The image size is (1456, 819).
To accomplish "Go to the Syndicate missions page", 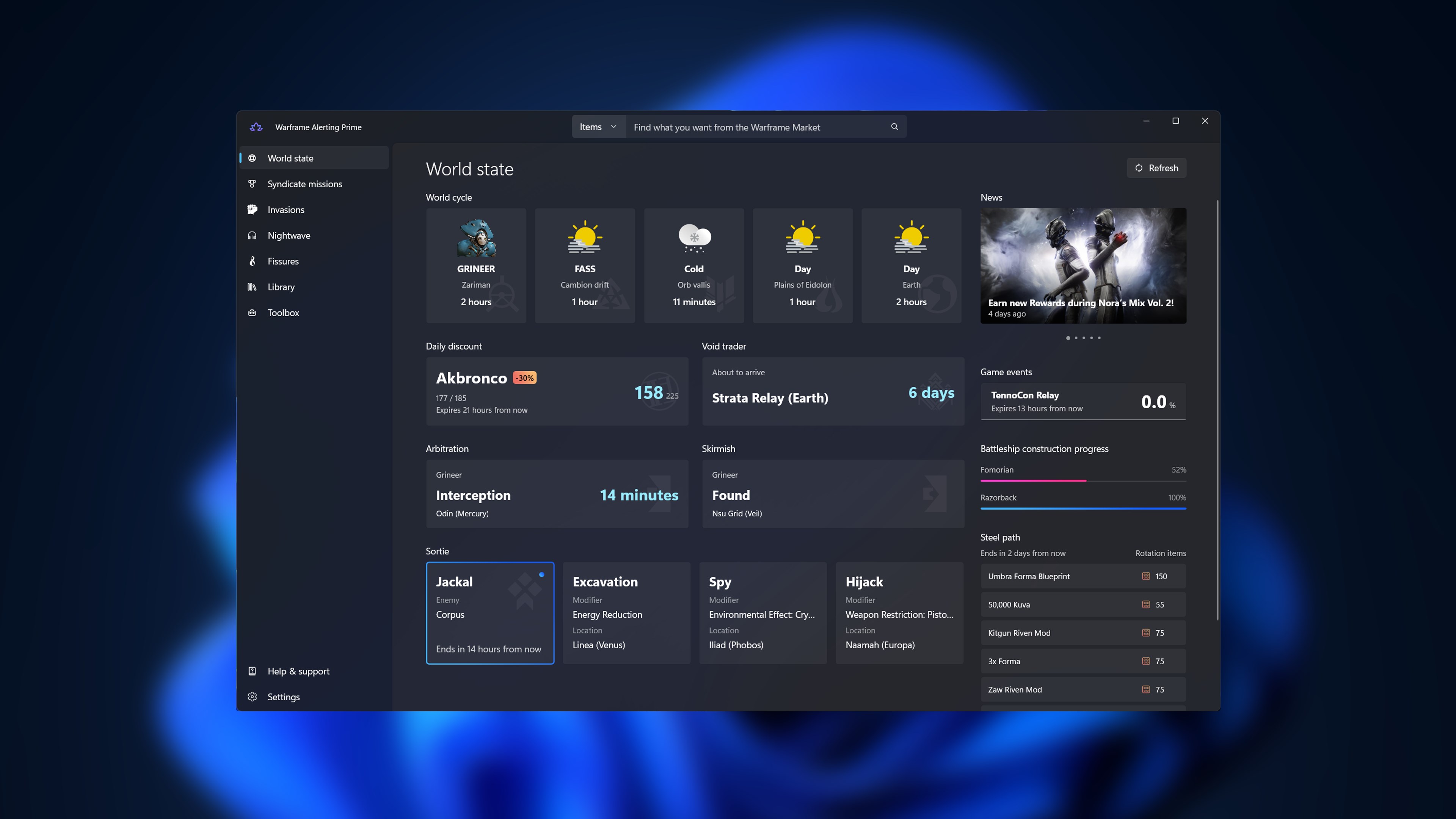I will point(314,184).
